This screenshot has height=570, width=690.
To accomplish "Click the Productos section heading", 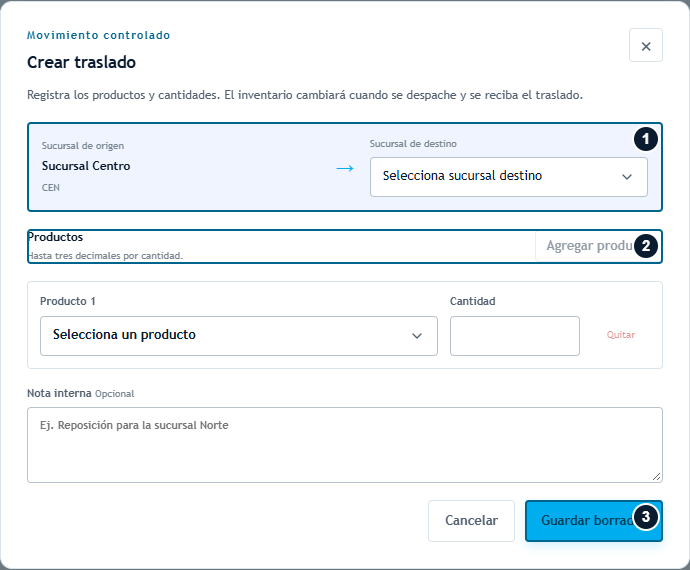I will (55, 237).
